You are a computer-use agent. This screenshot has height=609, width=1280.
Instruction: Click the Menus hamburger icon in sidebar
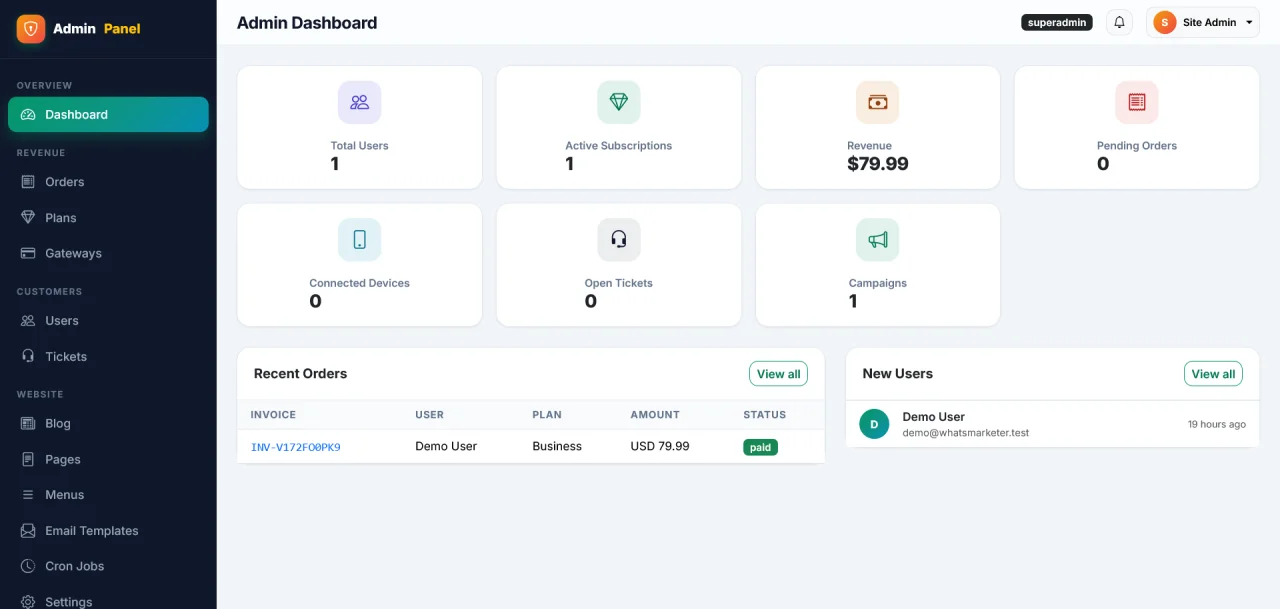coord(28,495)
